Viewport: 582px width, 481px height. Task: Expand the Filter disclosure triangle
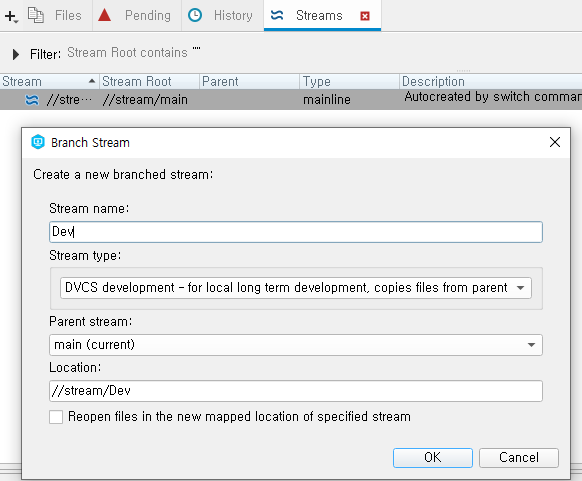click(16, 54)
